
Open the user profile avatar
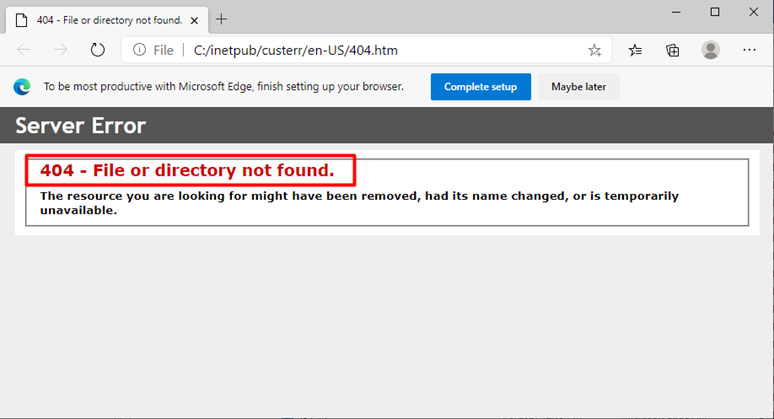(x=710, y=50)
